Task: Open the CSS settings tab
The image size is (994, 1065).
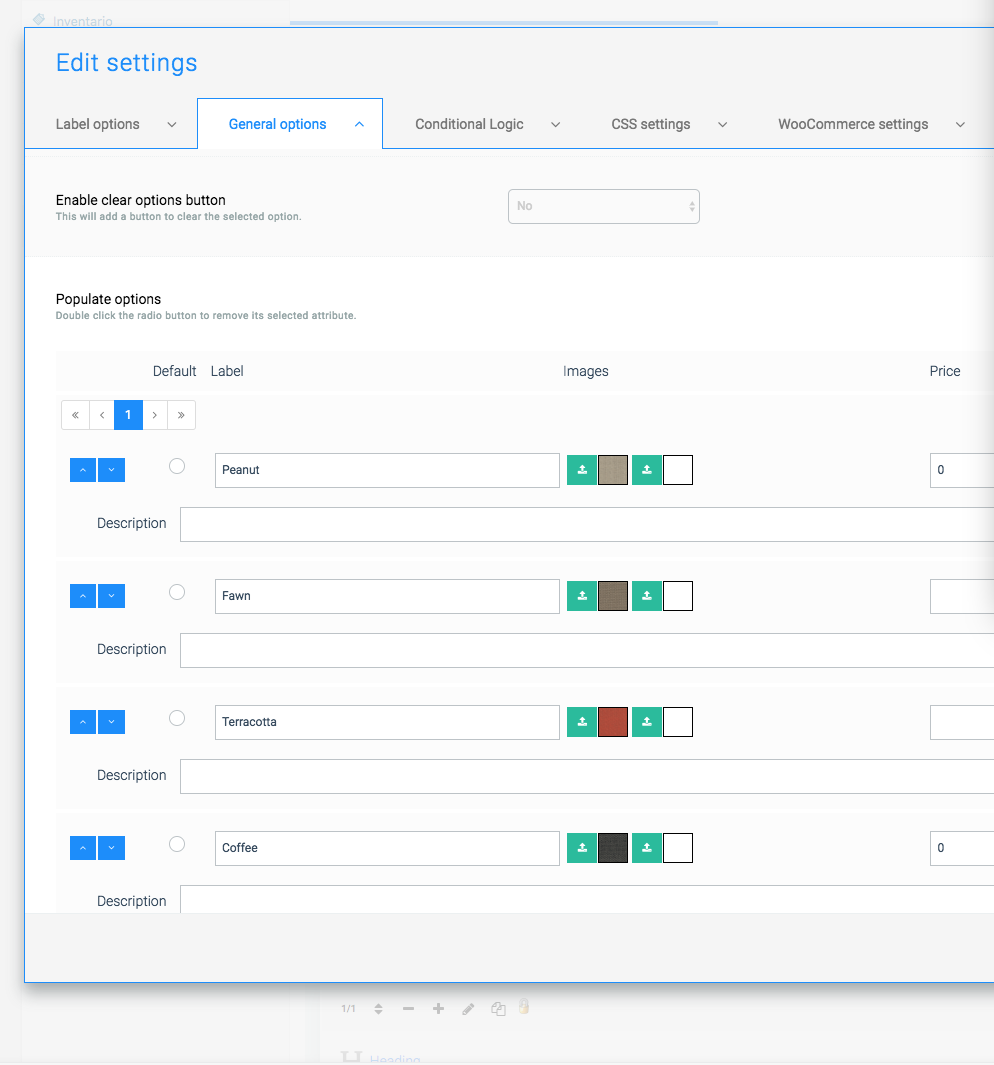Action: pos(650,125)
